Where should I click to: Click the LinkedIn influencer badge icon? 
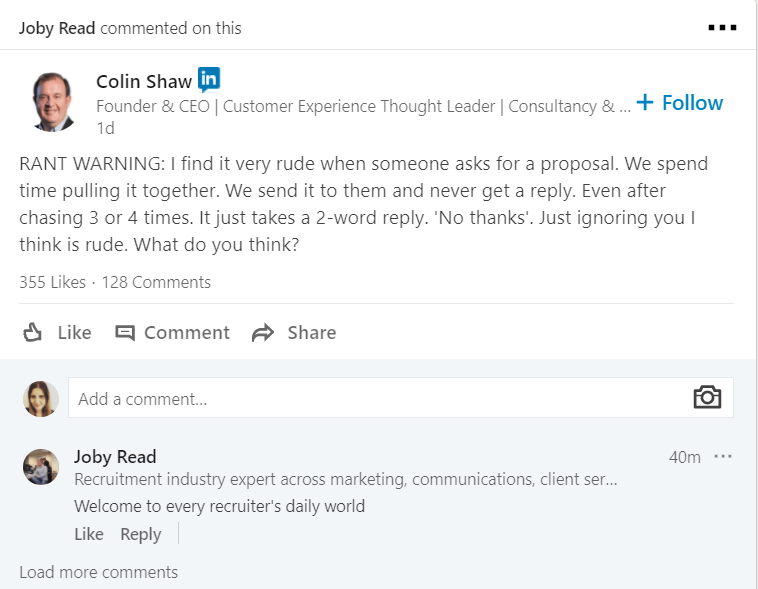coord(209,80)
